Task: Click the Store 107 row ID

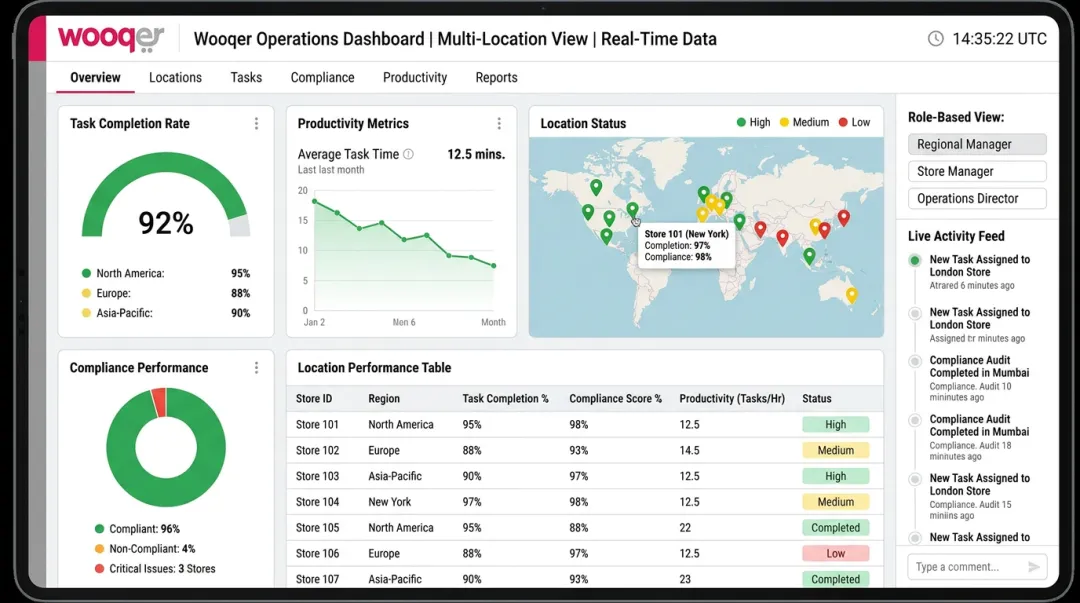Action: coord(318,579)
